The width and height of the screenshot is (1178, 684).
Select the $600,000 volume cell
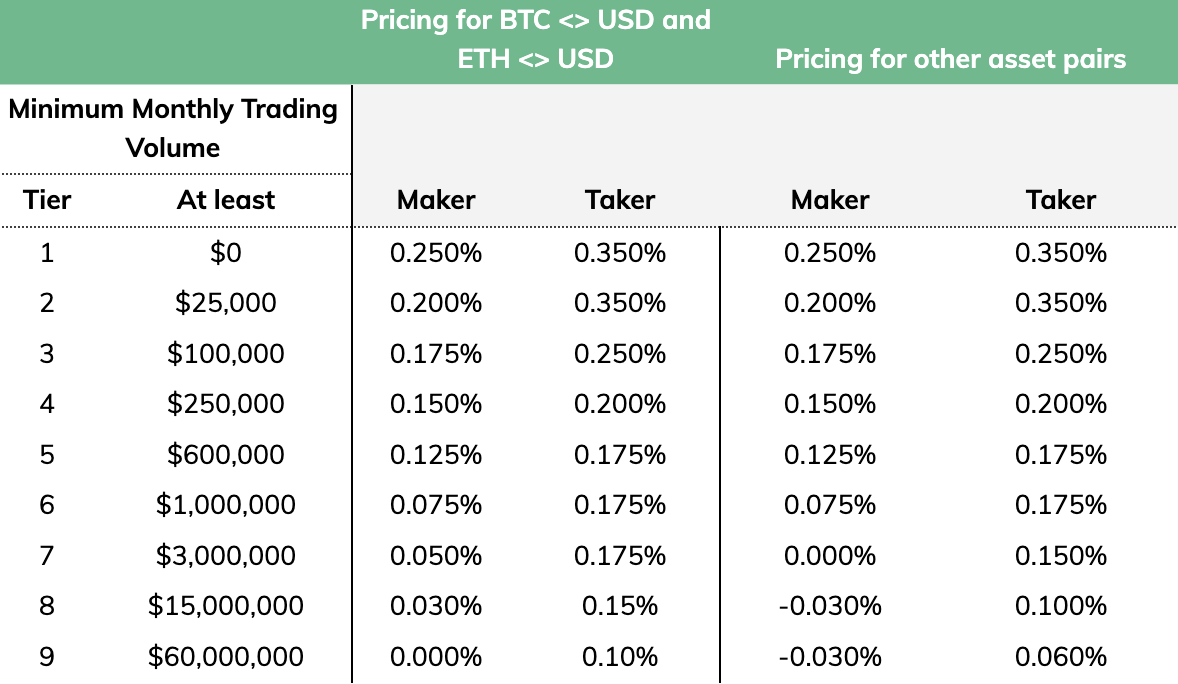click(225, 454)
